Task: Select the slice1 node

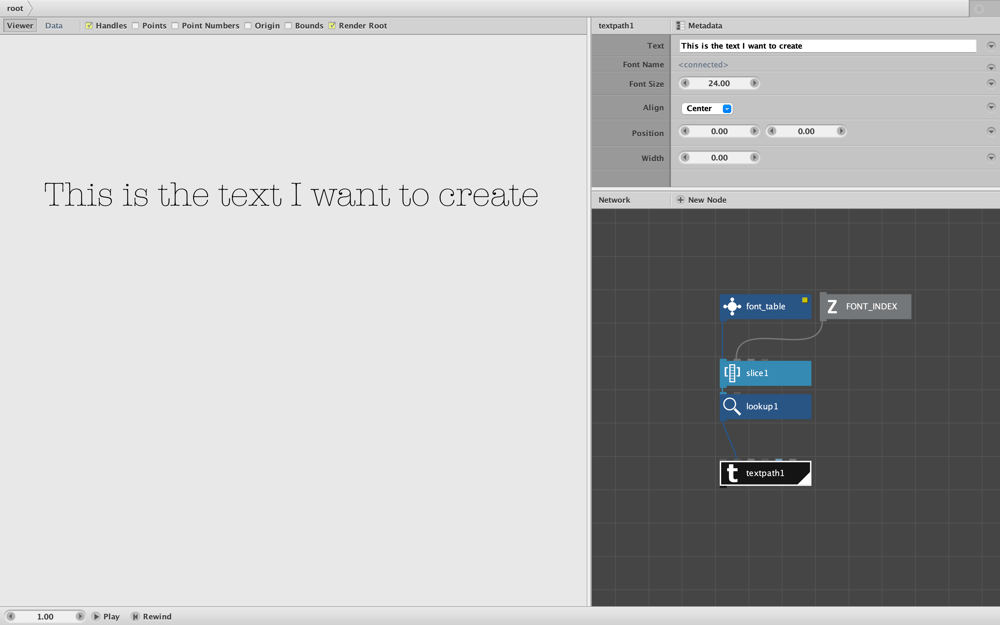Action: (x=765, y=373)
